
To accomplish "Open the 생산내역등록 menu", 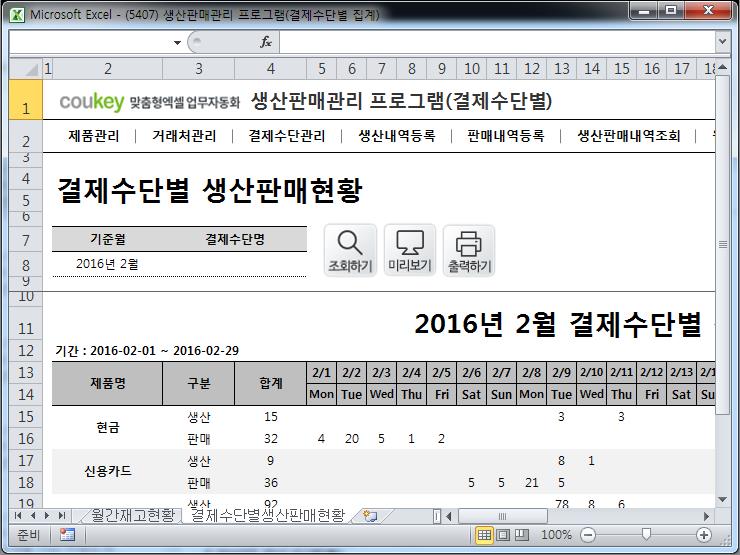I will pyautogui.click(x=396, y=136).
